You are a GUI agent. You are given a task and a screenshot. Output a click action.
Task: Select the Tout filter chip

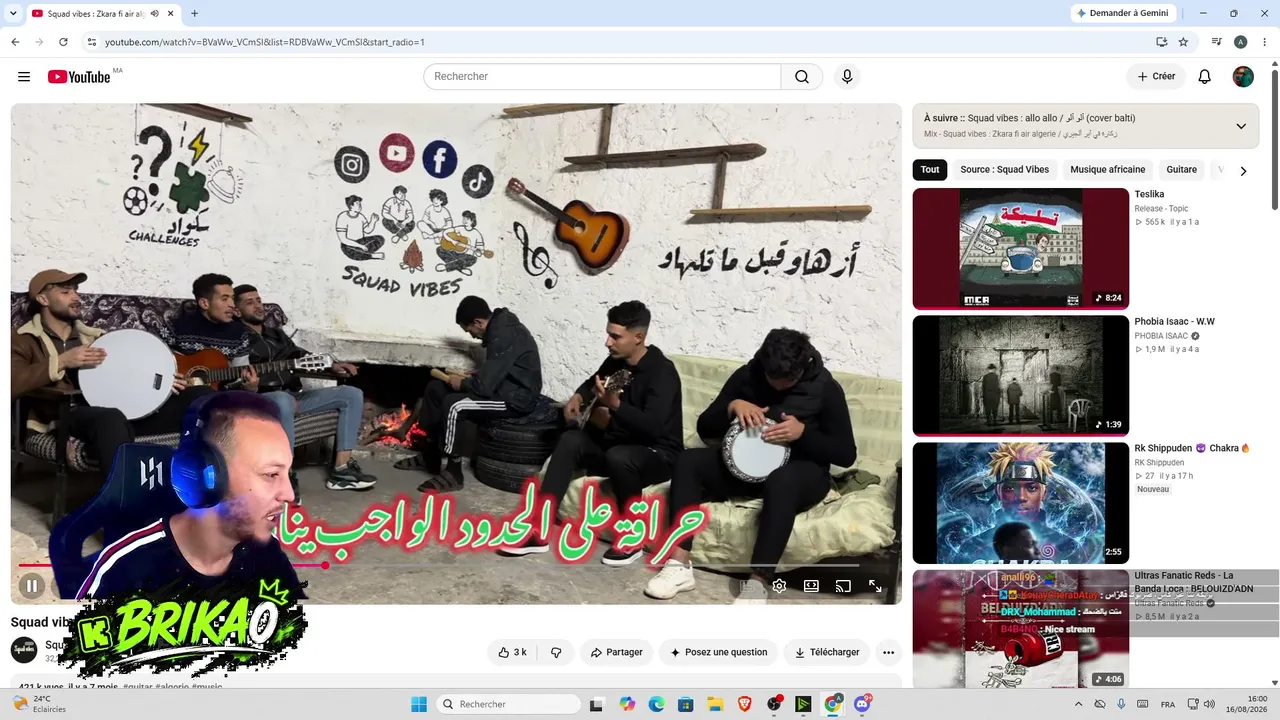click(930, 170)
